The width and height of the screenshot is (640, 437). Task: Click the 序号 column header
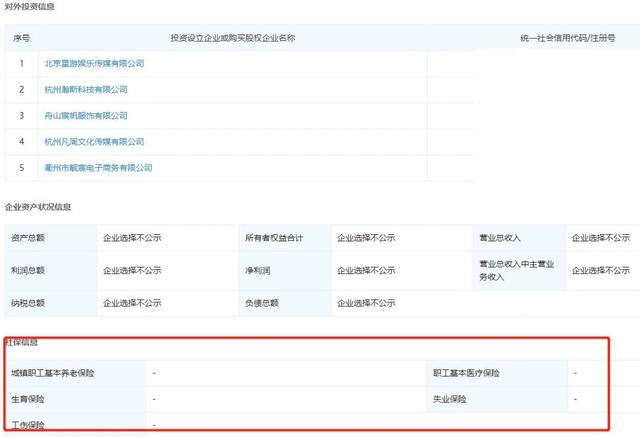click(21, 38)
